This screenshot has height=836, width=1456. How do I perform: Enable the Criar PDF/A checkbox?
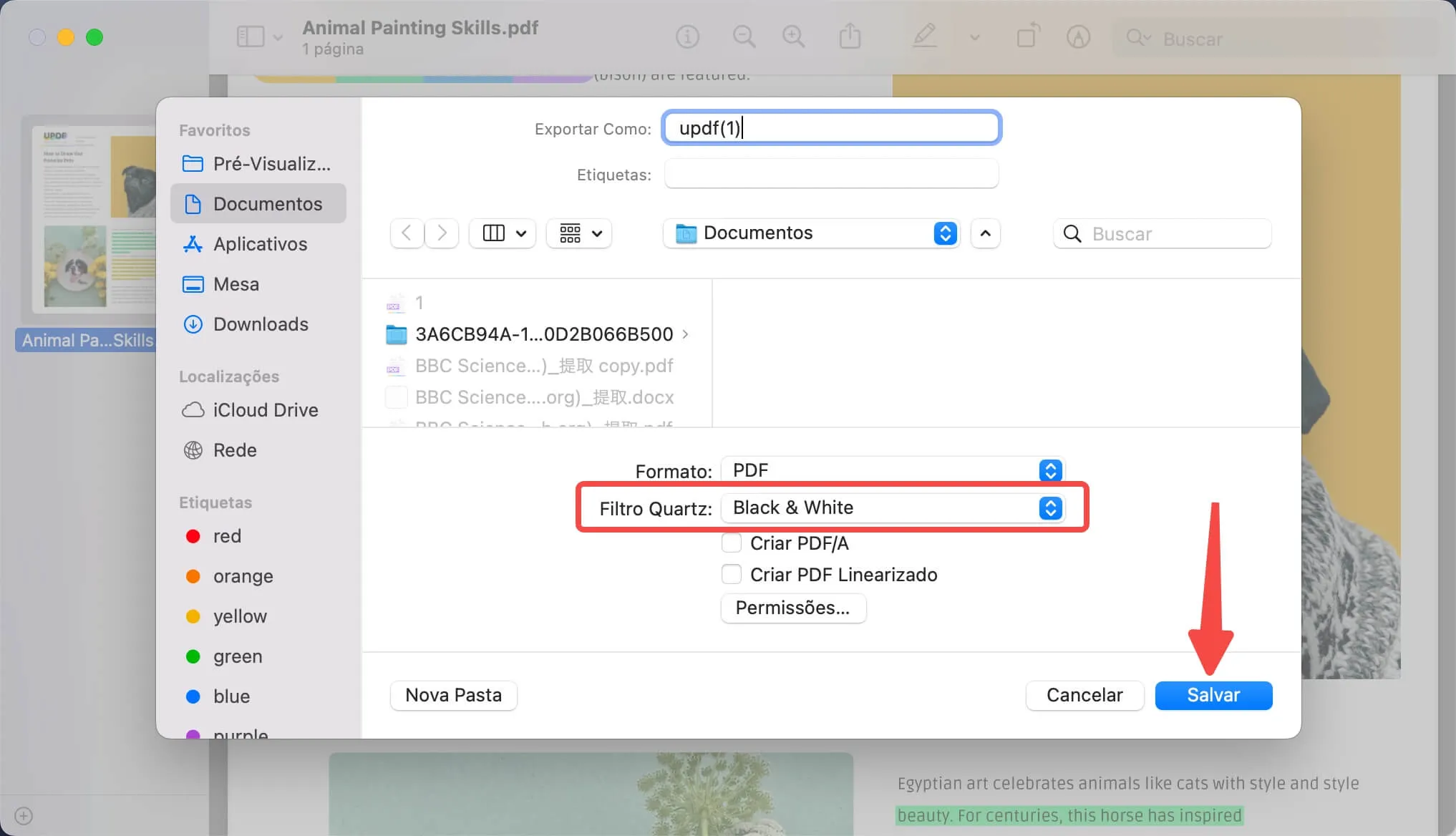click(x=732, y=542)
